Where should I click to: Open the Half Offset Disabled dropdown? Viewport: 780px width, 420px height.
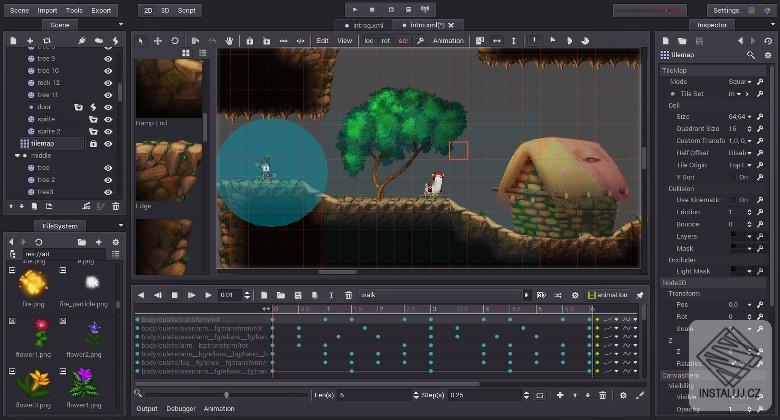click(x=740, y=153)
